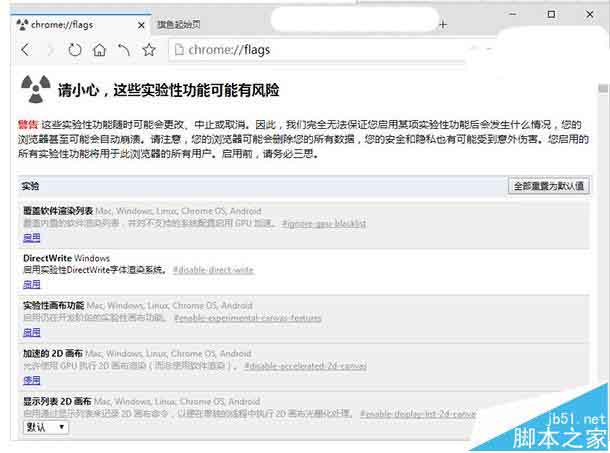Open a new tab with plus button
Screen dimensions: 610x453
[x=443, y=25]
